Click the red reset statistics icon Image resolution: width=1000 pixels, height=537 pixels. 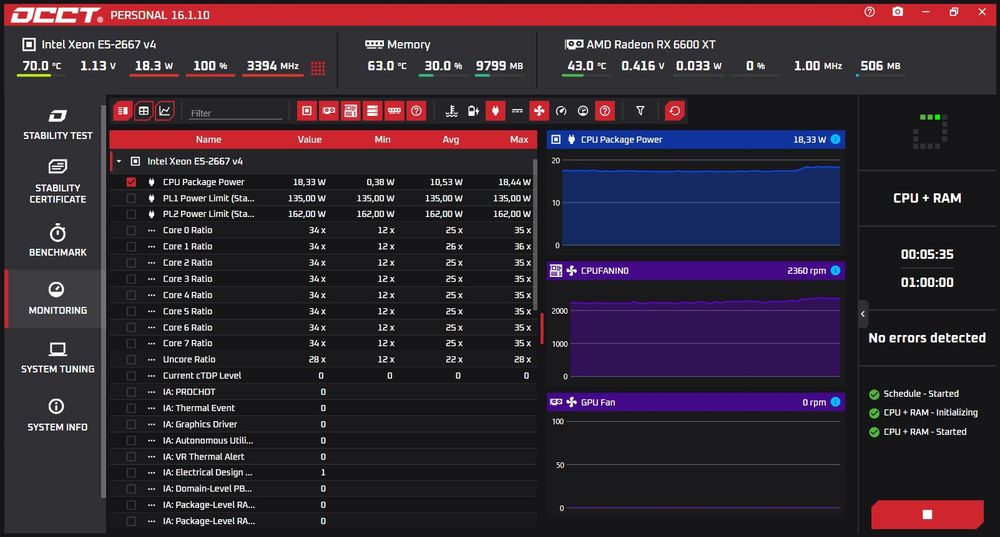coord(674,111)
